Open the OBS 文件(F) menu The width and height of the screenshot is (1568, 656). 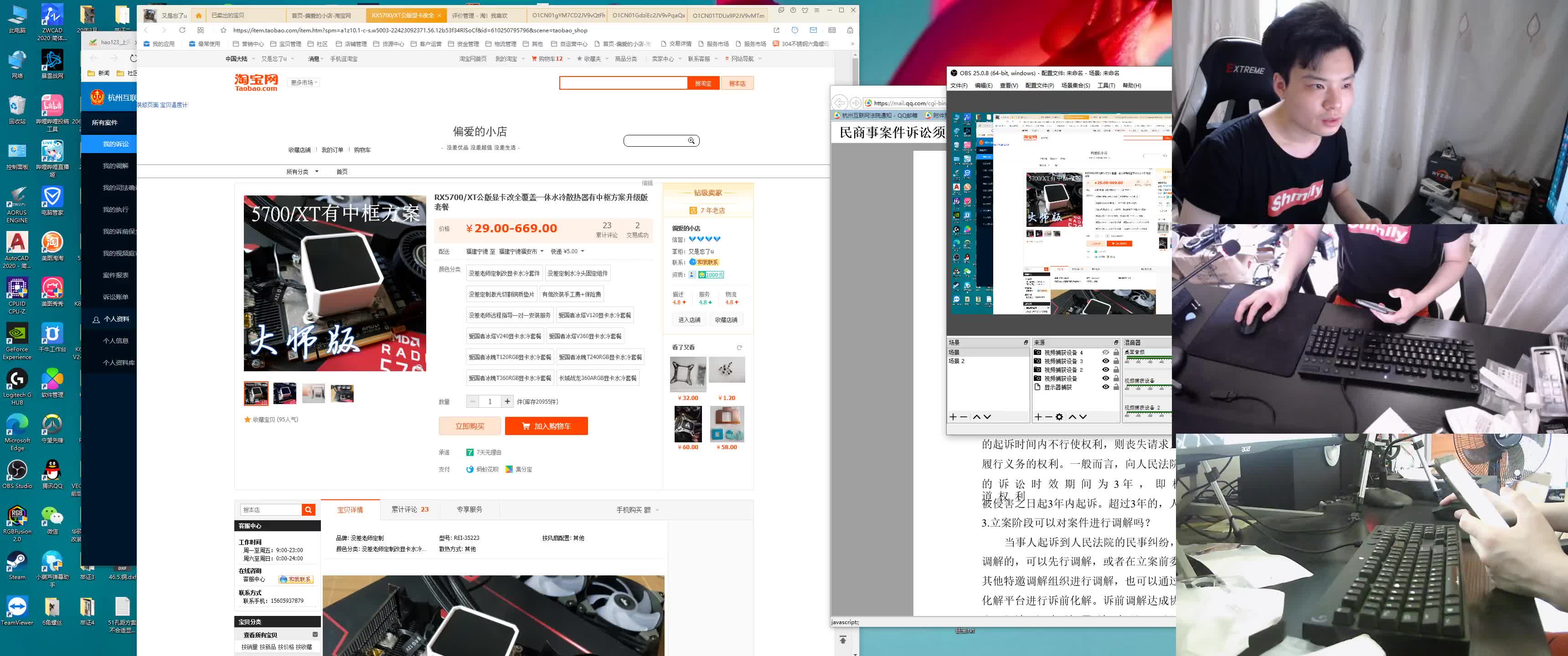(959, 86)
